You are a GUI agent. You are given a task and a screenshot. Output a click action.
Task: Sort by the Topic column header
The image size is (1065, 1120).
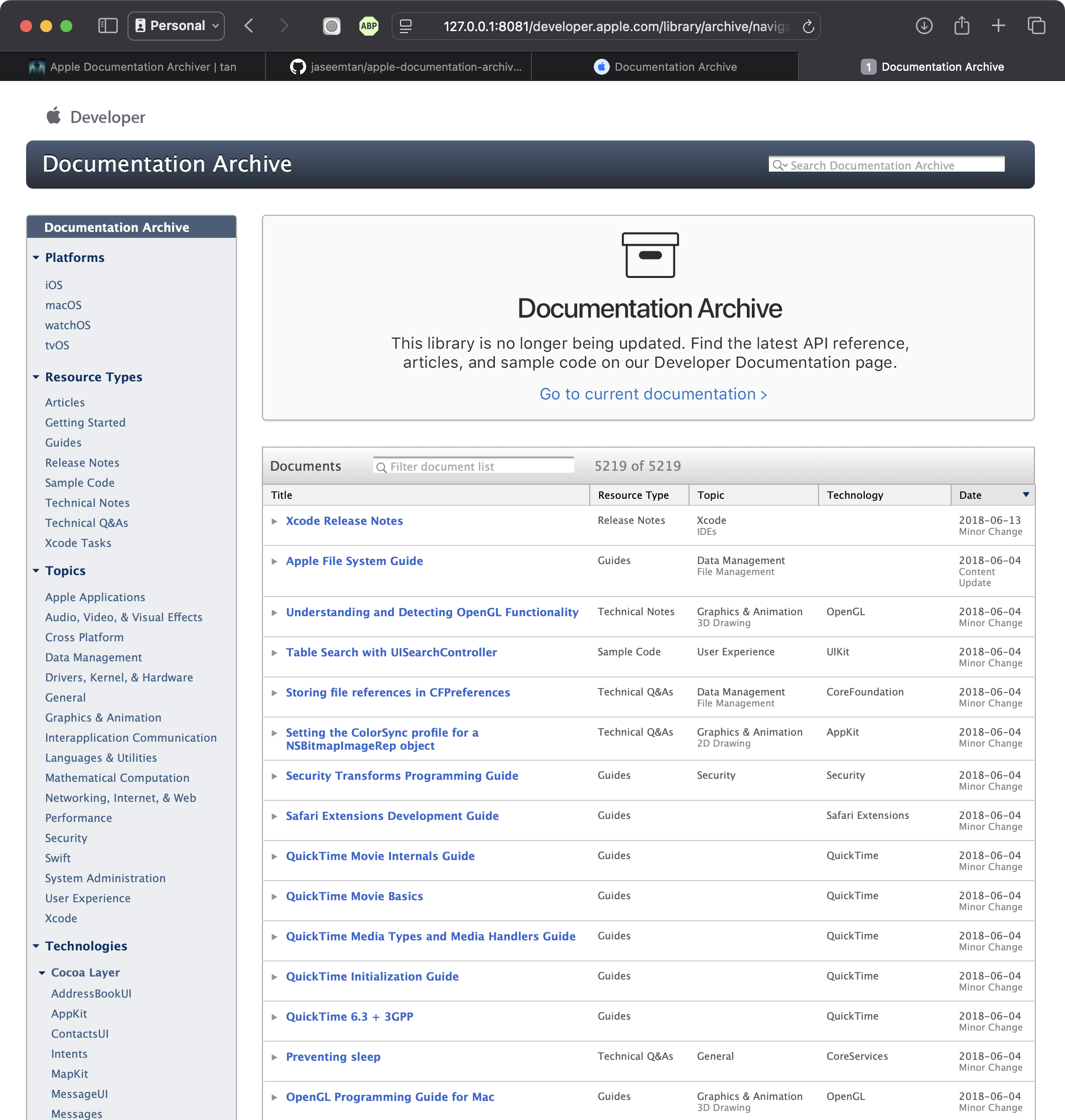pyautogui.click(x=754, y=495)
